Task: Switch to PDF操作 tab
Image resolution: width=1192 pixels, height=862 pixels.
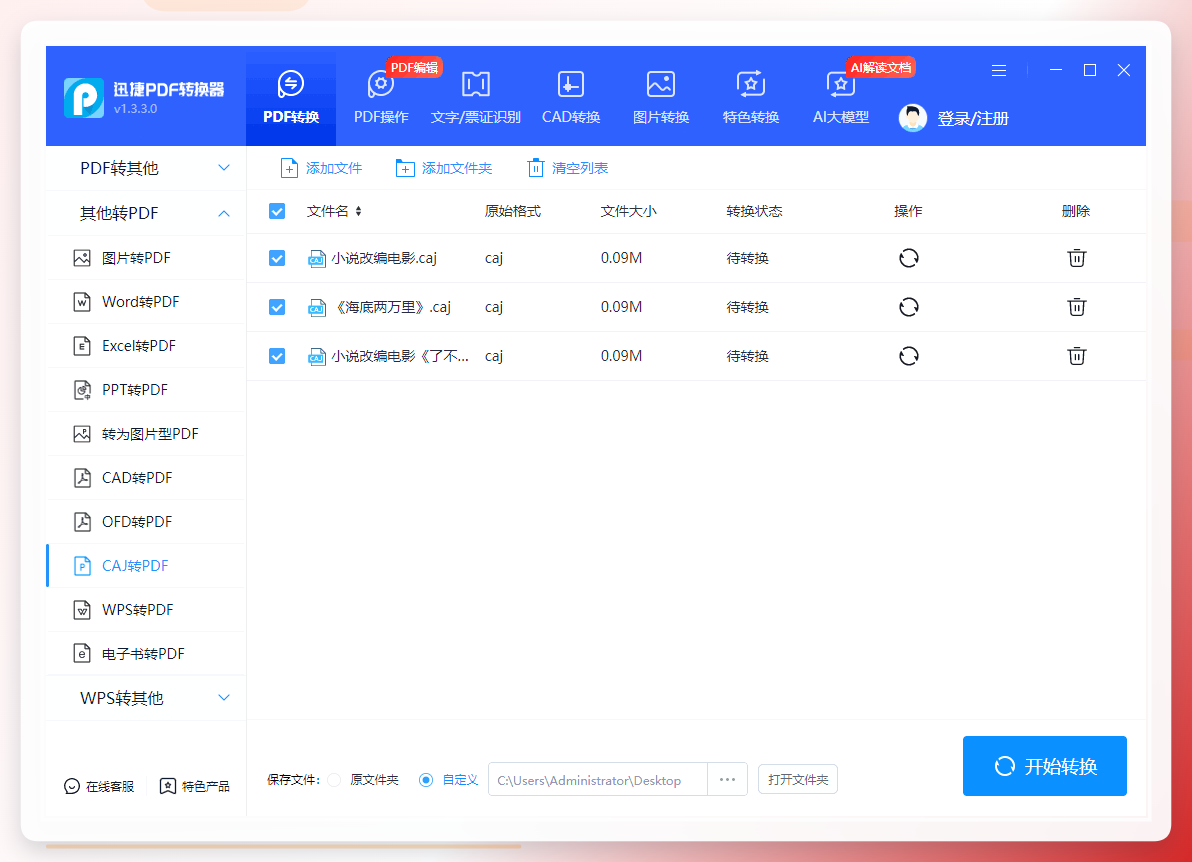Action: tap(381, 97)
